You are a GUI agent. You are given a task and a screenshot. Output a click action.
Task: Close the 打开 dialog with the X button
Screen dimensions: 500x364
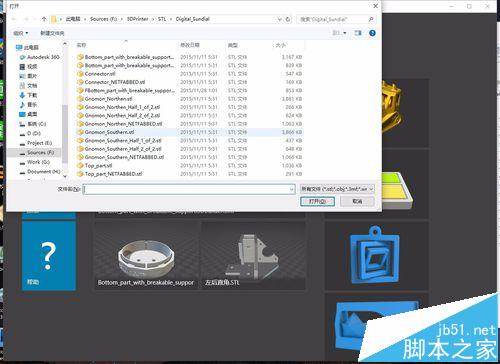[375, 6]
